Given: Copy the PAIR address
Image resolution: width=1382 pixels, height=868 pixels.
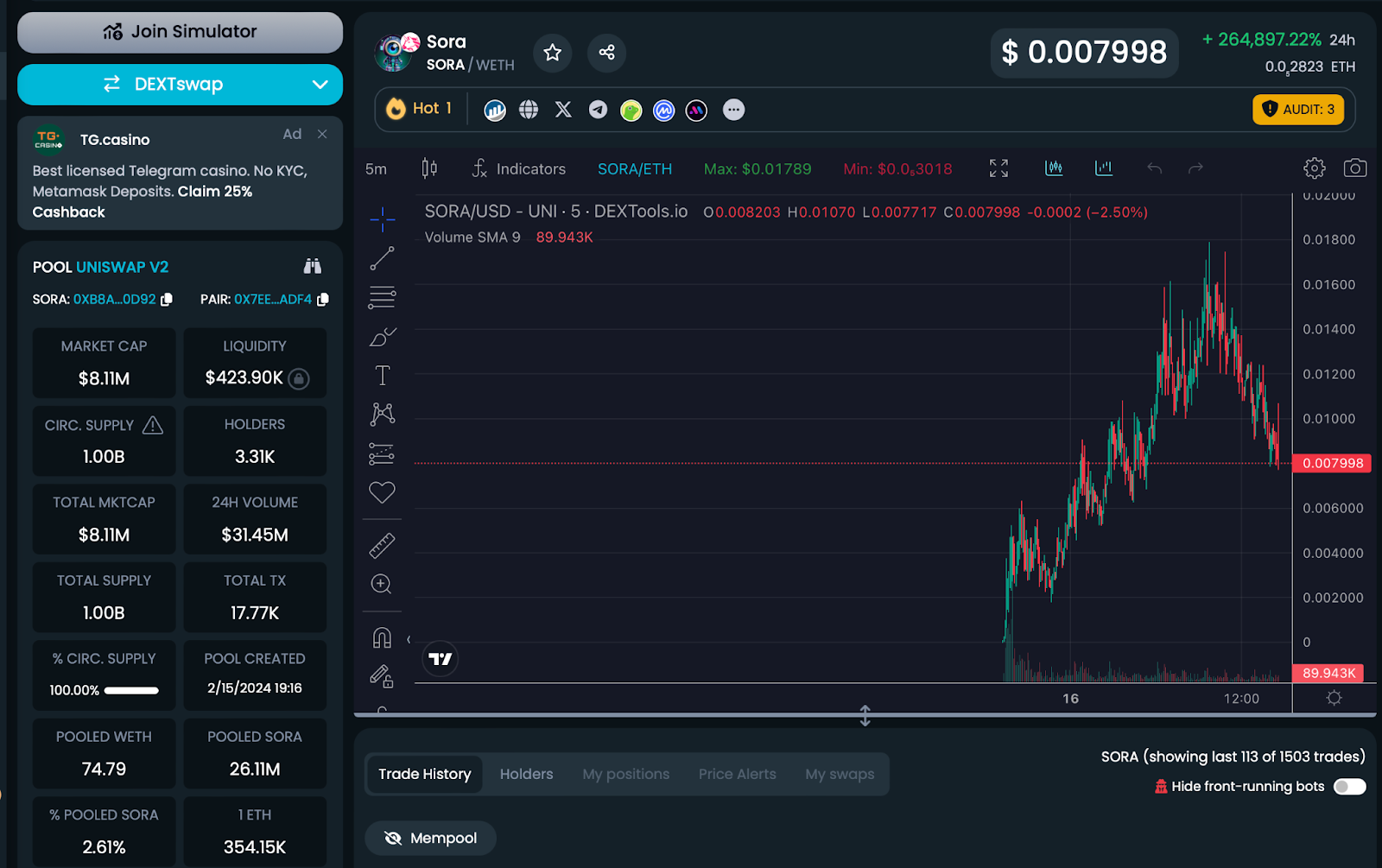Looking at the screenshot, I should (323, 299).
